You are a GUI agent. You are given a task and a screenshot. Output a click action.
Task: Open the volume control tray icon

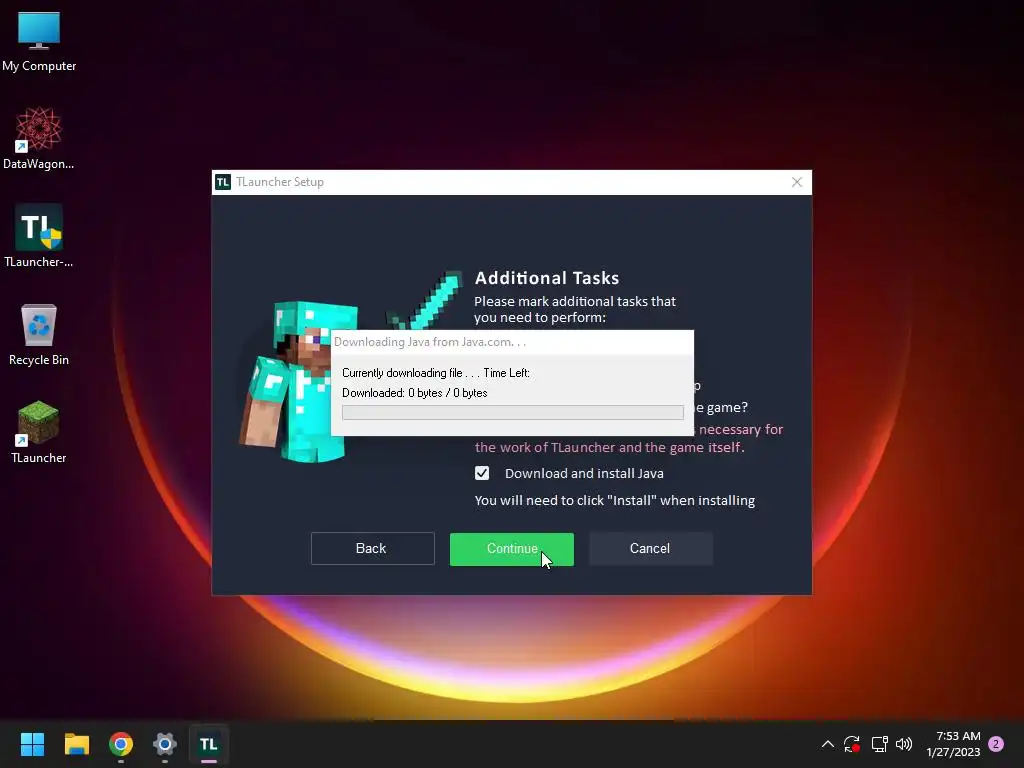(x=904, y=744)
